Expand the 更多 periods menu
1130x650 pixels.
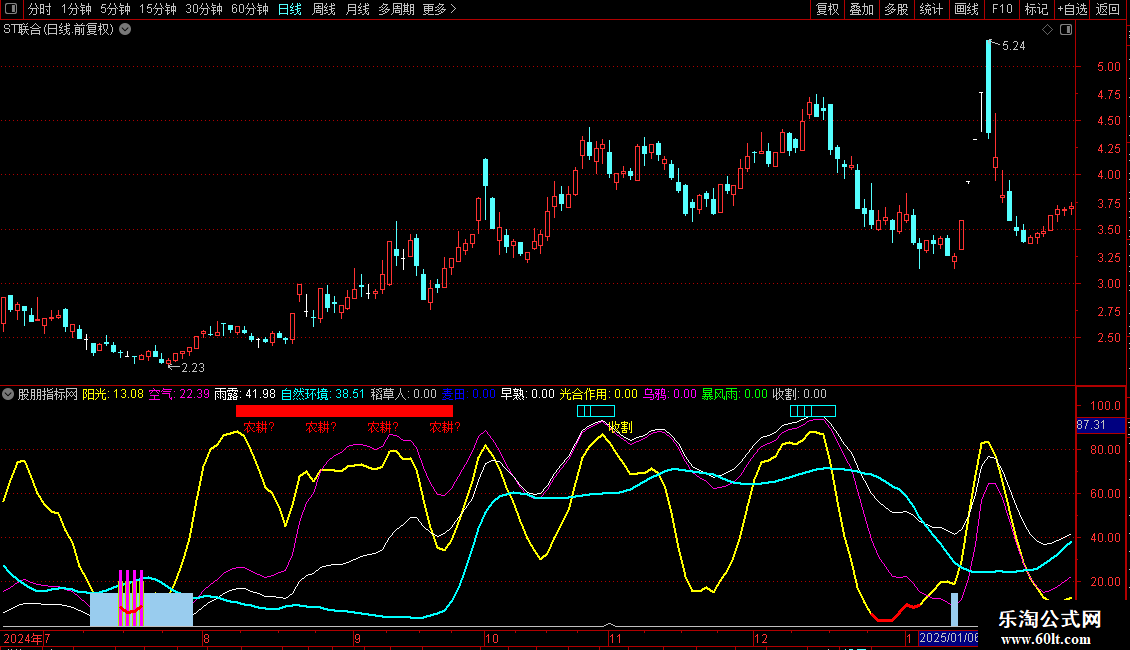440,9
